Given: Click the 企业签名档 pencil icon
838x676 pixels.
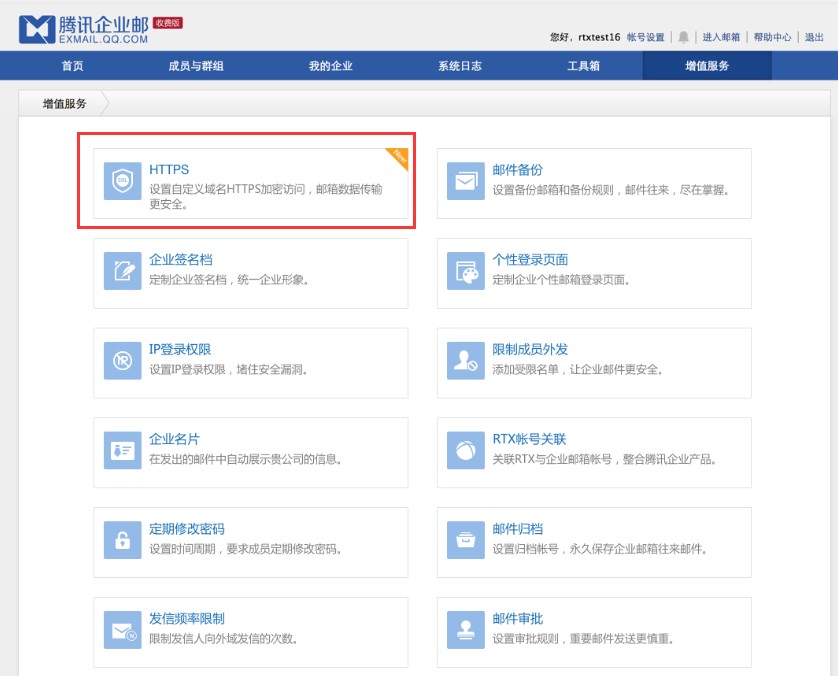Looking at the screenshot, I should click(123, 271).
